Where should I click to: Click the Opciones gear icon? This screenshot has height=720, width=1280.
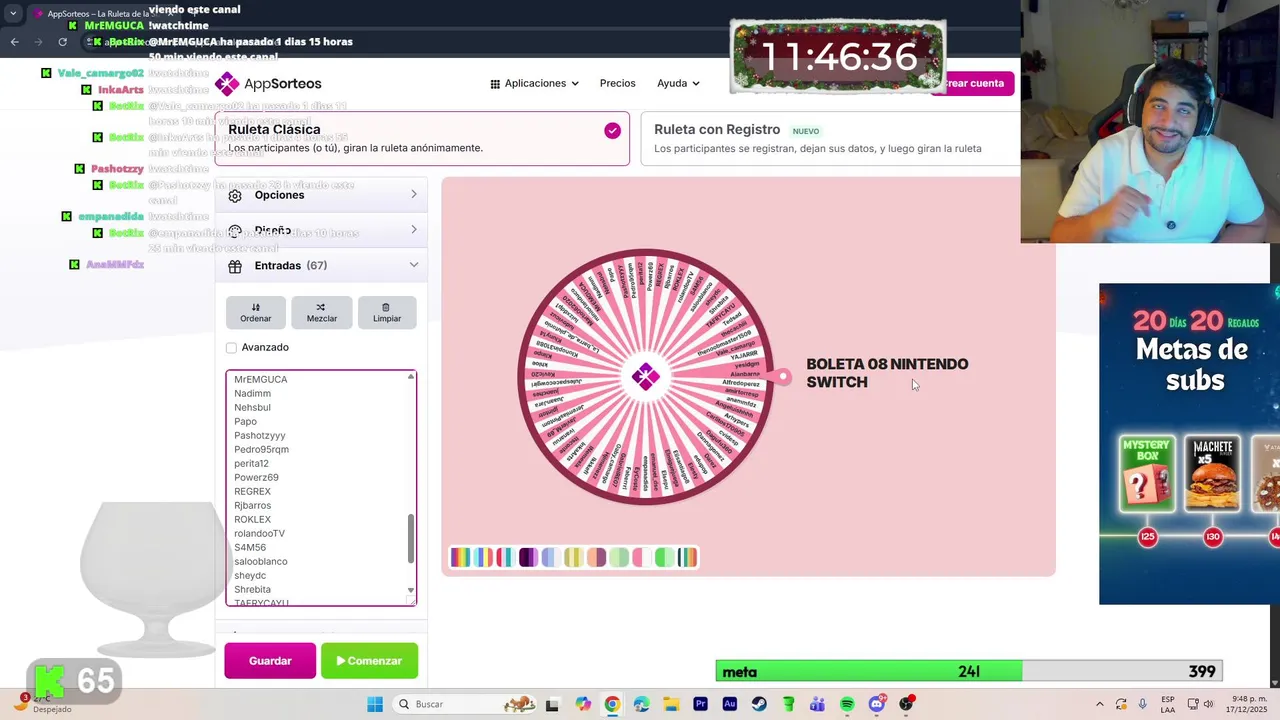pos(235,195)
